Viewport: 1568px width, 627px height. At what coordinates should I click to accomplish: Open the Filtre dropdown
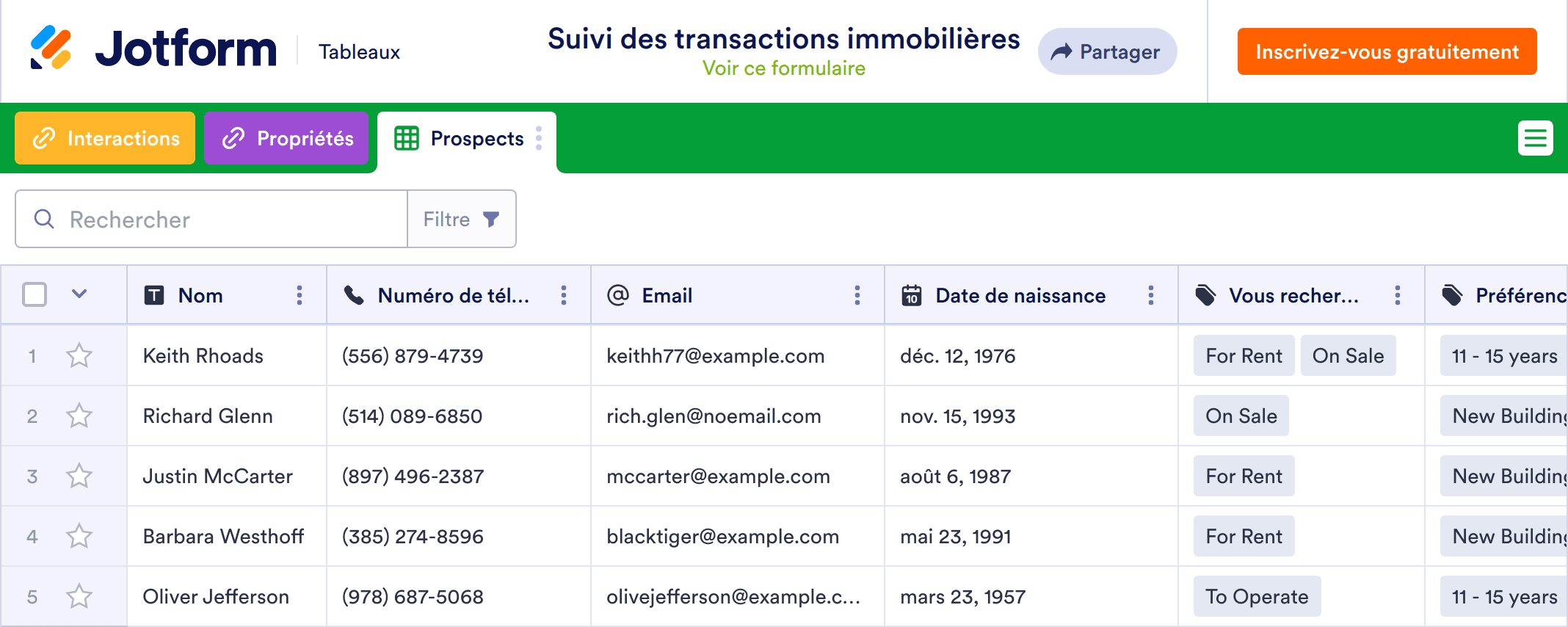(462, 219)
